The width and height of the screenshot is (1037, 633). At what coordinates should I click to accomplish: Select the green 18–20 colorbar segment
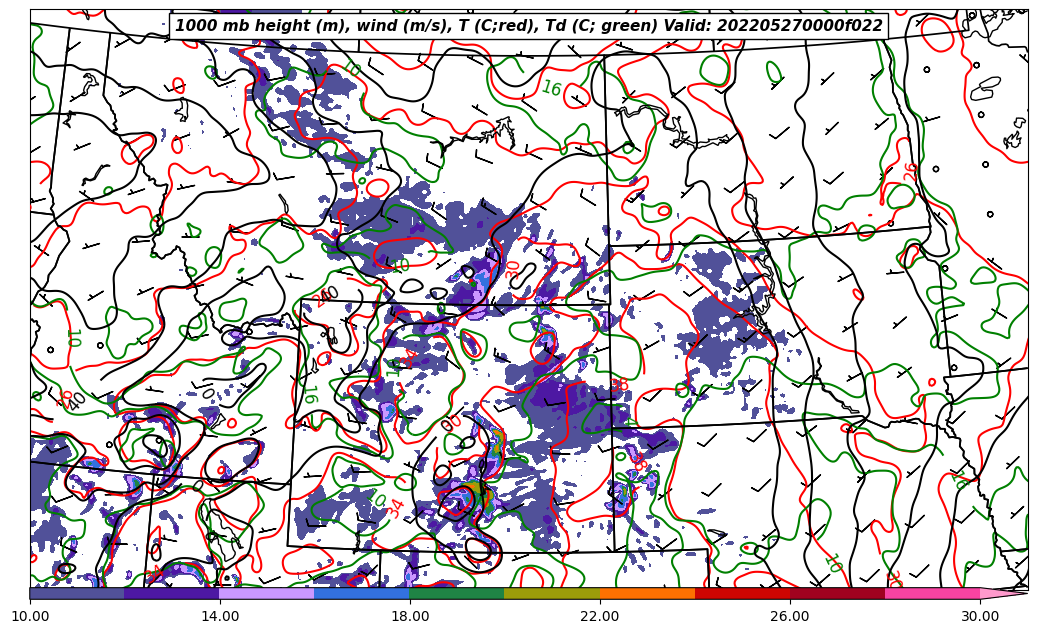pyautogui.click(x=457, y=593)
